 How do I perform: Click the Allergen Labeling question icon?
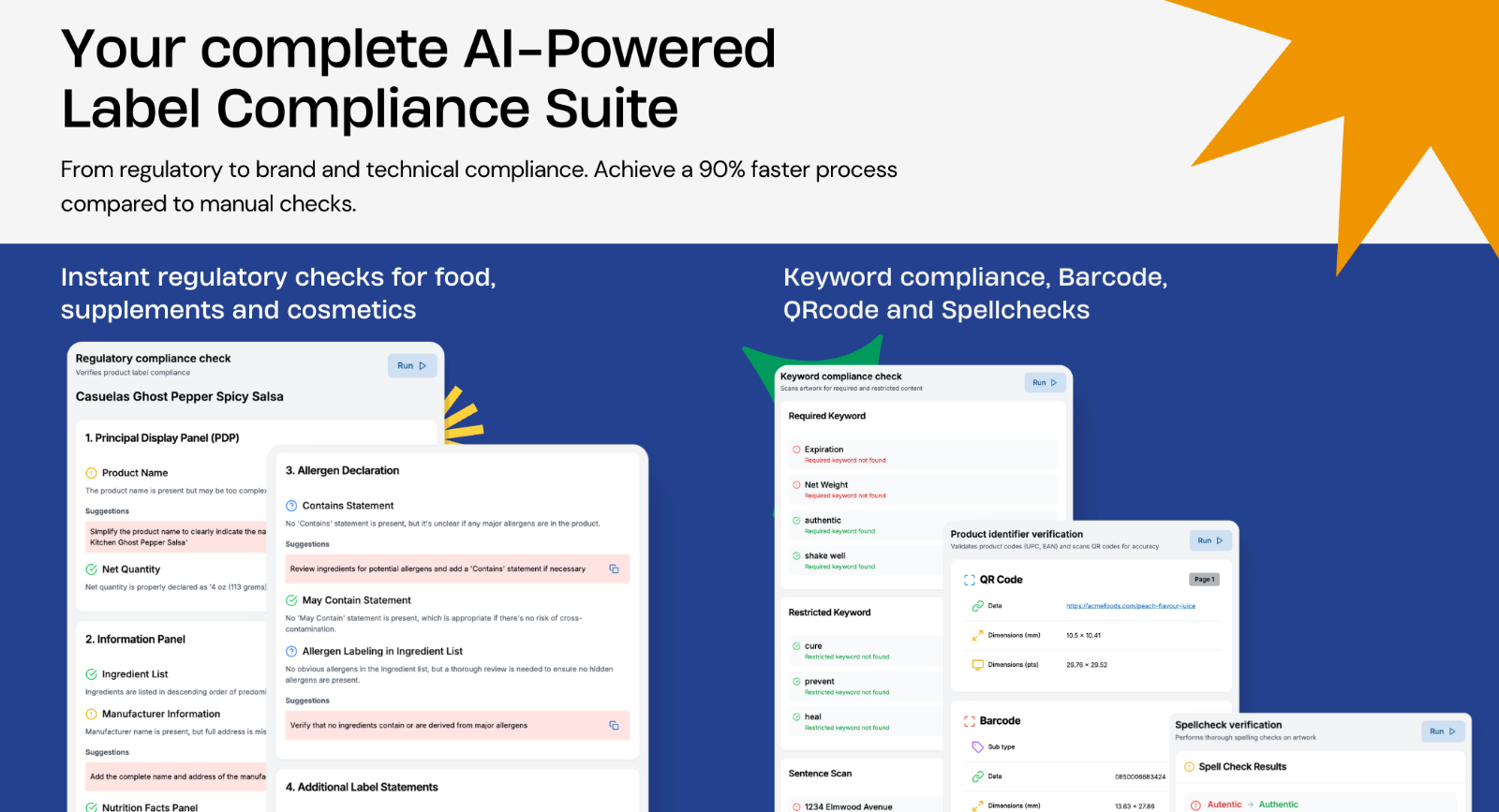291,651
